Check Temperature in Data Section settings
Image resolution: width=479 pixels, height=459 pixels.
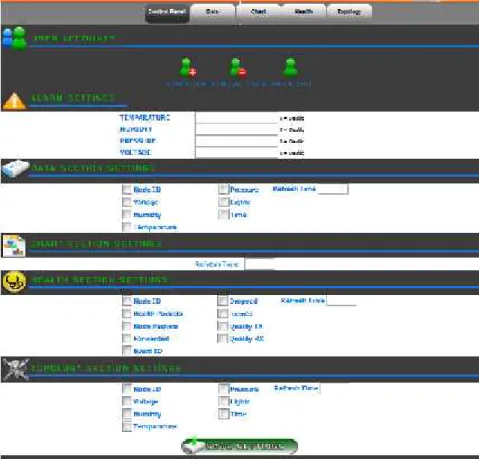tap(127, 227)
